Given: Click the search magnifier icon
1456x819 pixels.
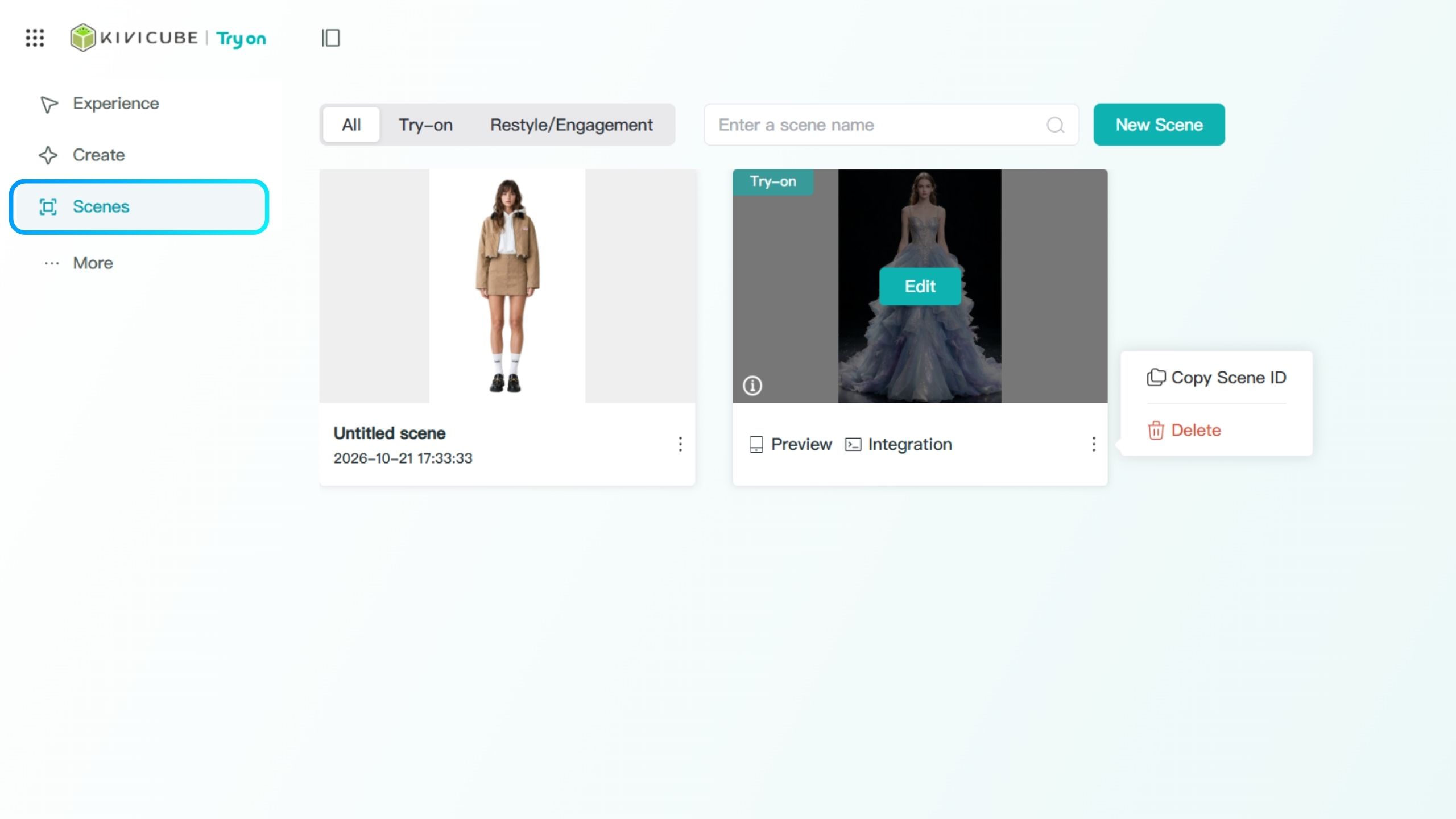Looking at the screenshot, I should tap(1055, 125).
